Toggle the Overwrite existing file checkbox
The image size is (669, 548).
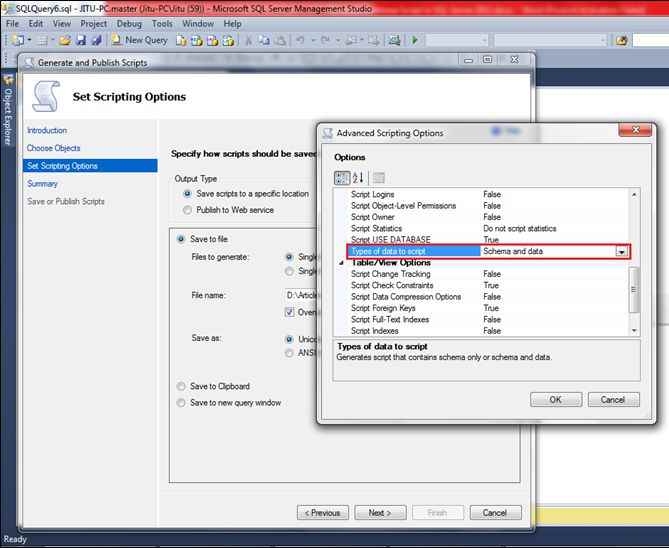click(290, 312)
